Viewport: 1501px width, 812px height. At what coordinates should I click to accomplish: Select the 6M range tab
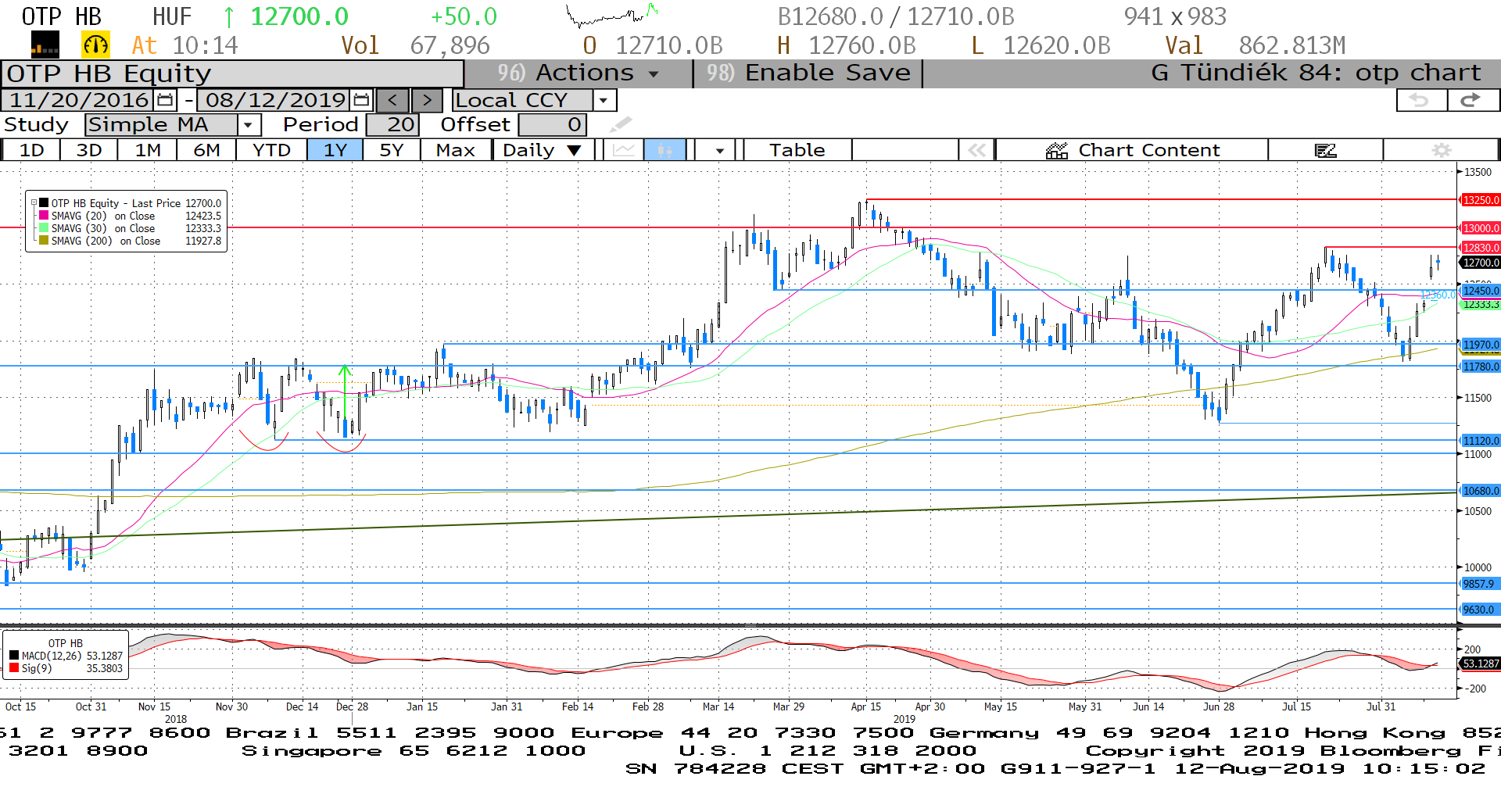(206, 150)
